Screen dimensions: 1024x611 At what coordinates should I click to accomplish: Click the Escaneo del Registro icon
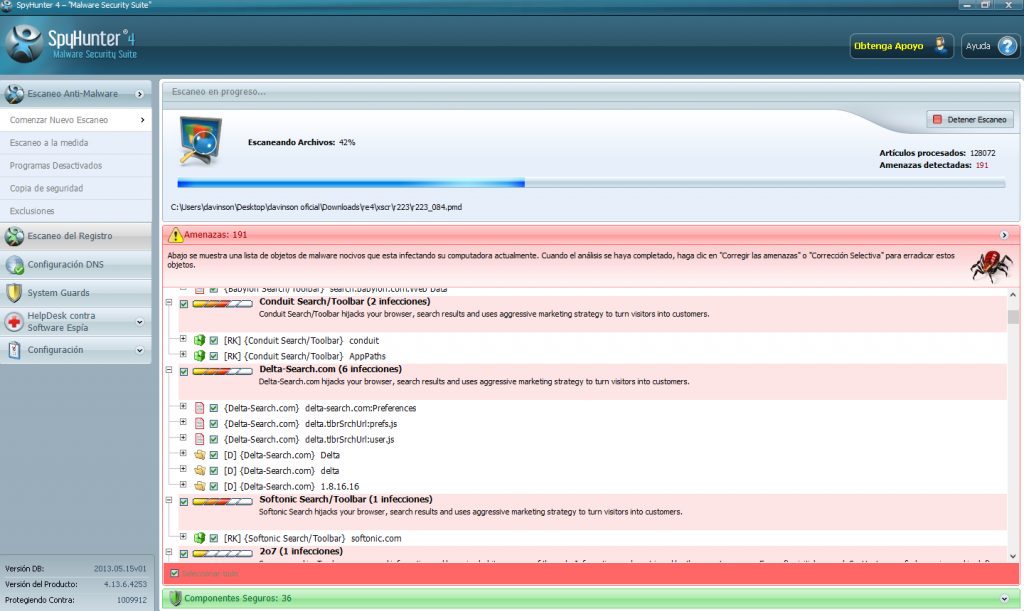(x=14, y=236)
